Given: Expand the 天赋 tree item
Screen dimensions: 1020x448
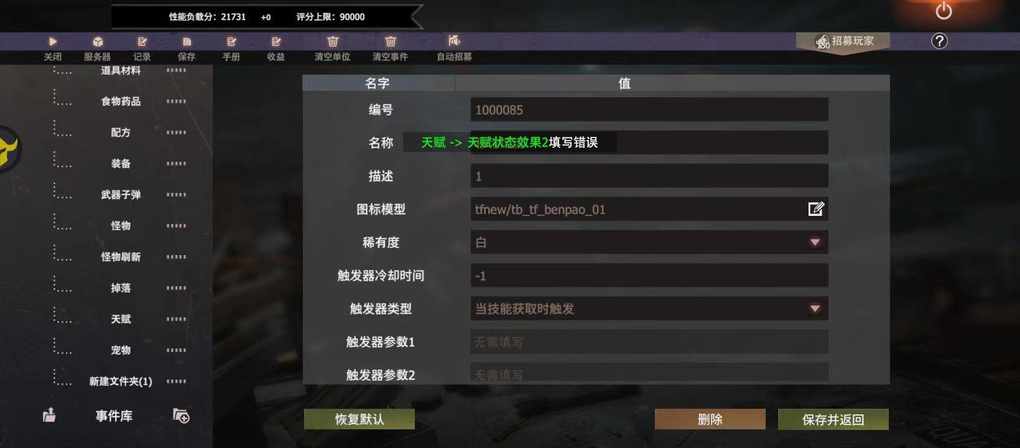Looking at the screenshot, I should pos(121,319).
